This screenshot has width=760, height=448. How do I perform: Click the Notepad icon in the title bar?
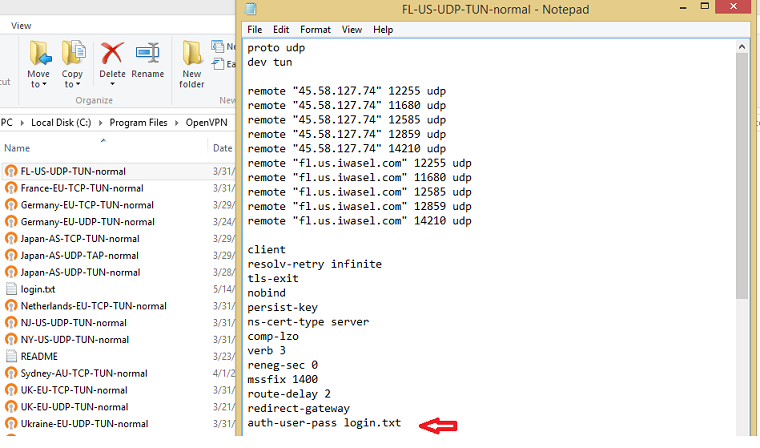(253, 9)
